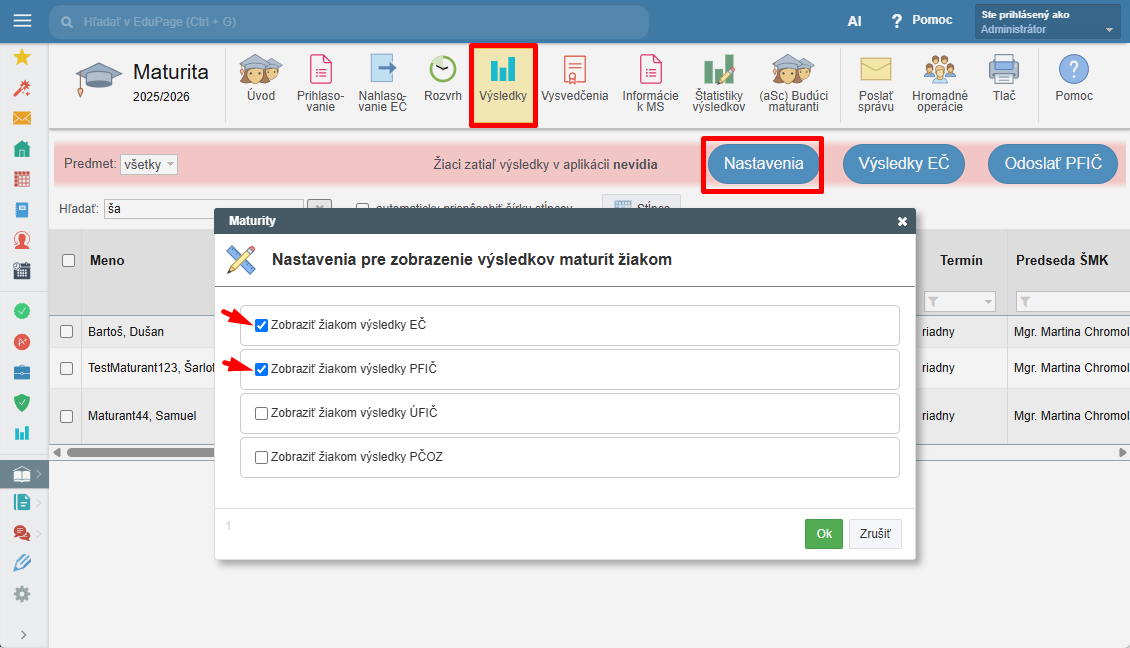Open the hamburger main menu
Screen dimensions: 1130x648
pyautogui.click(x=22, y=20)
